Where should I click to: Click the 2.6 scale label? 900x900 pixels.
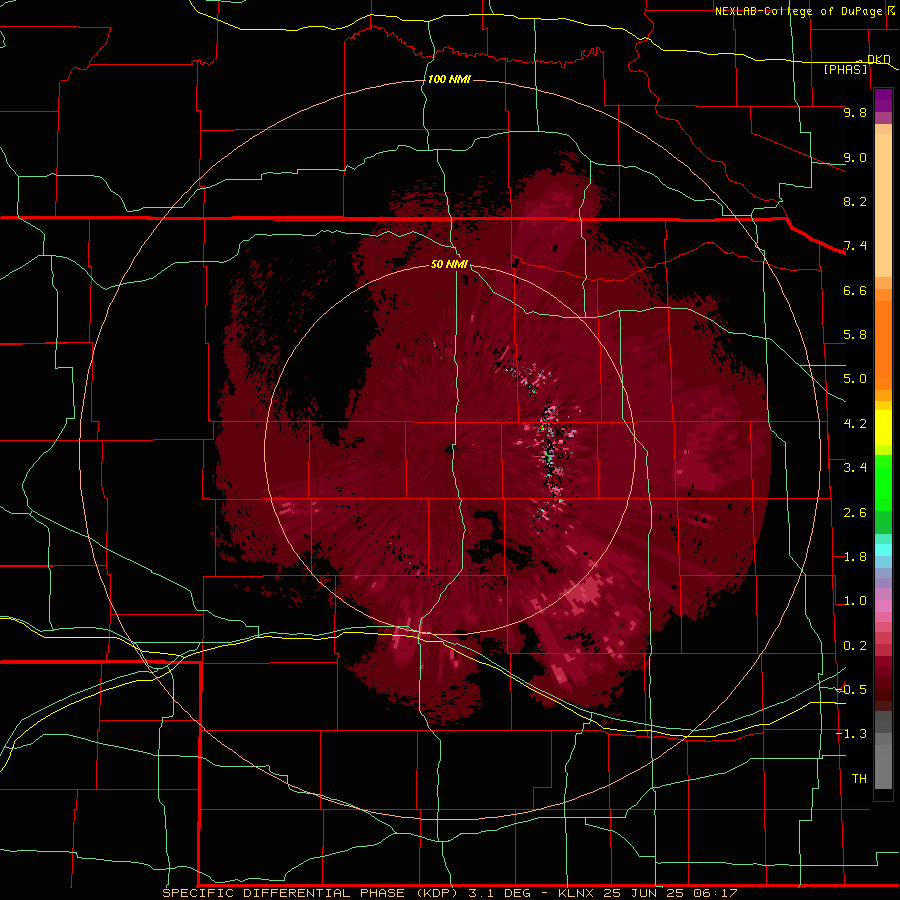[855, 513]
